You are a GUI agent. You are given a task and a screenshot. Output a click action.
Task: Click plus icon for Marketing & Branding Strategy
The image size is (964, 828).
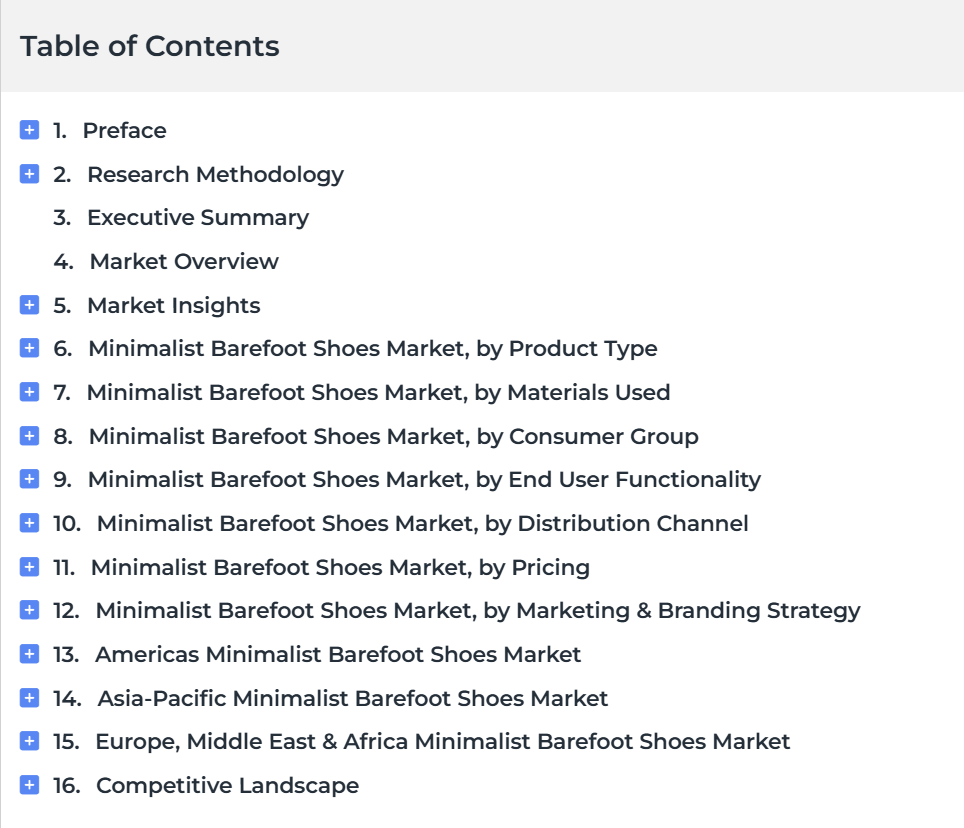point(29,610)
